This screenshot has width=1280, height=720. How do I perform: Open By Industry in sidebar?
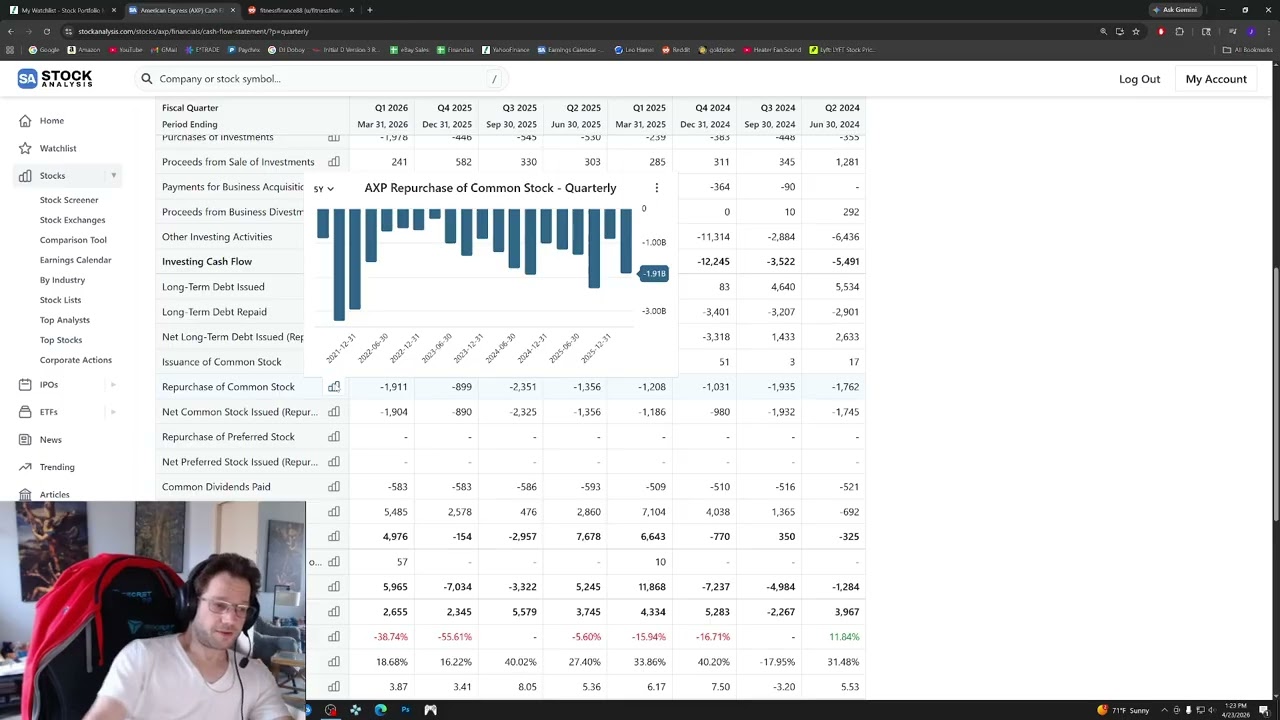point(62,280)
